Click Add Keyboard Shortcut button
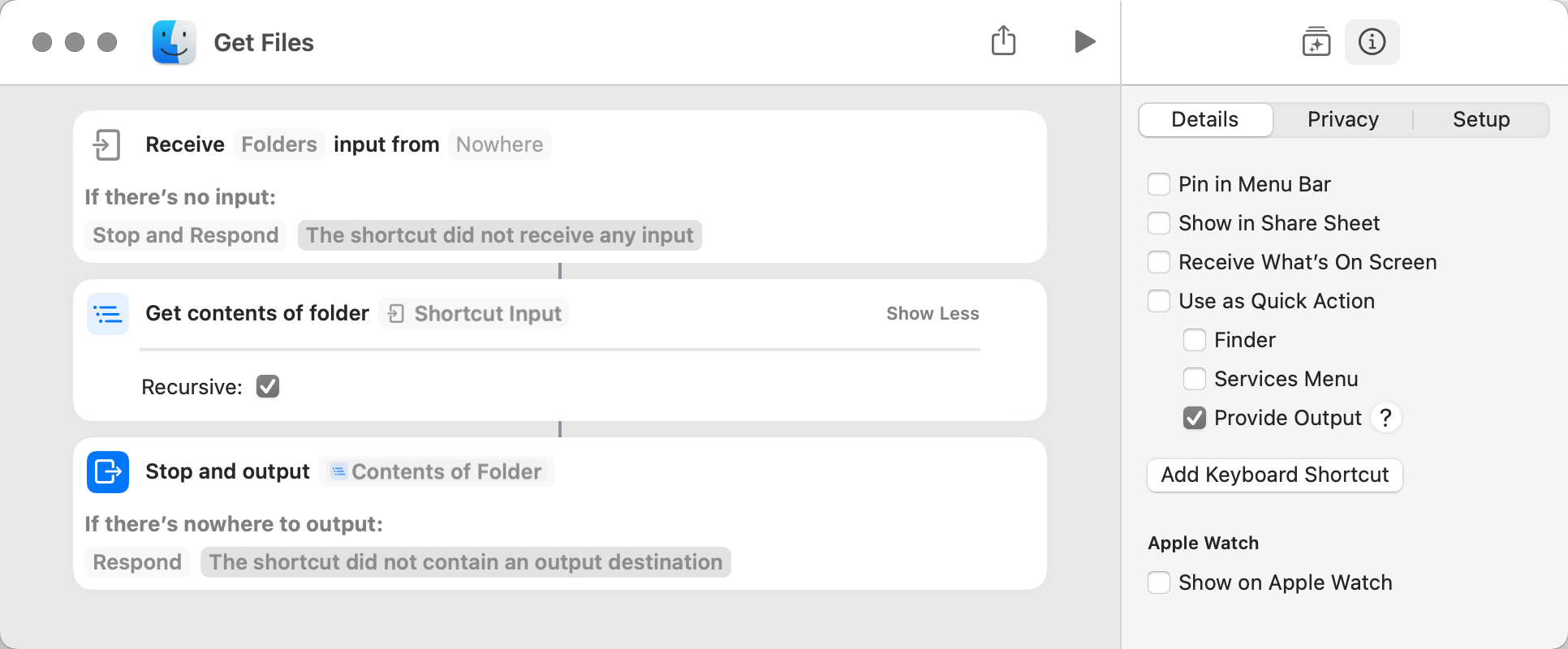The image size is (1568, 649). [x=1275, y=475]
